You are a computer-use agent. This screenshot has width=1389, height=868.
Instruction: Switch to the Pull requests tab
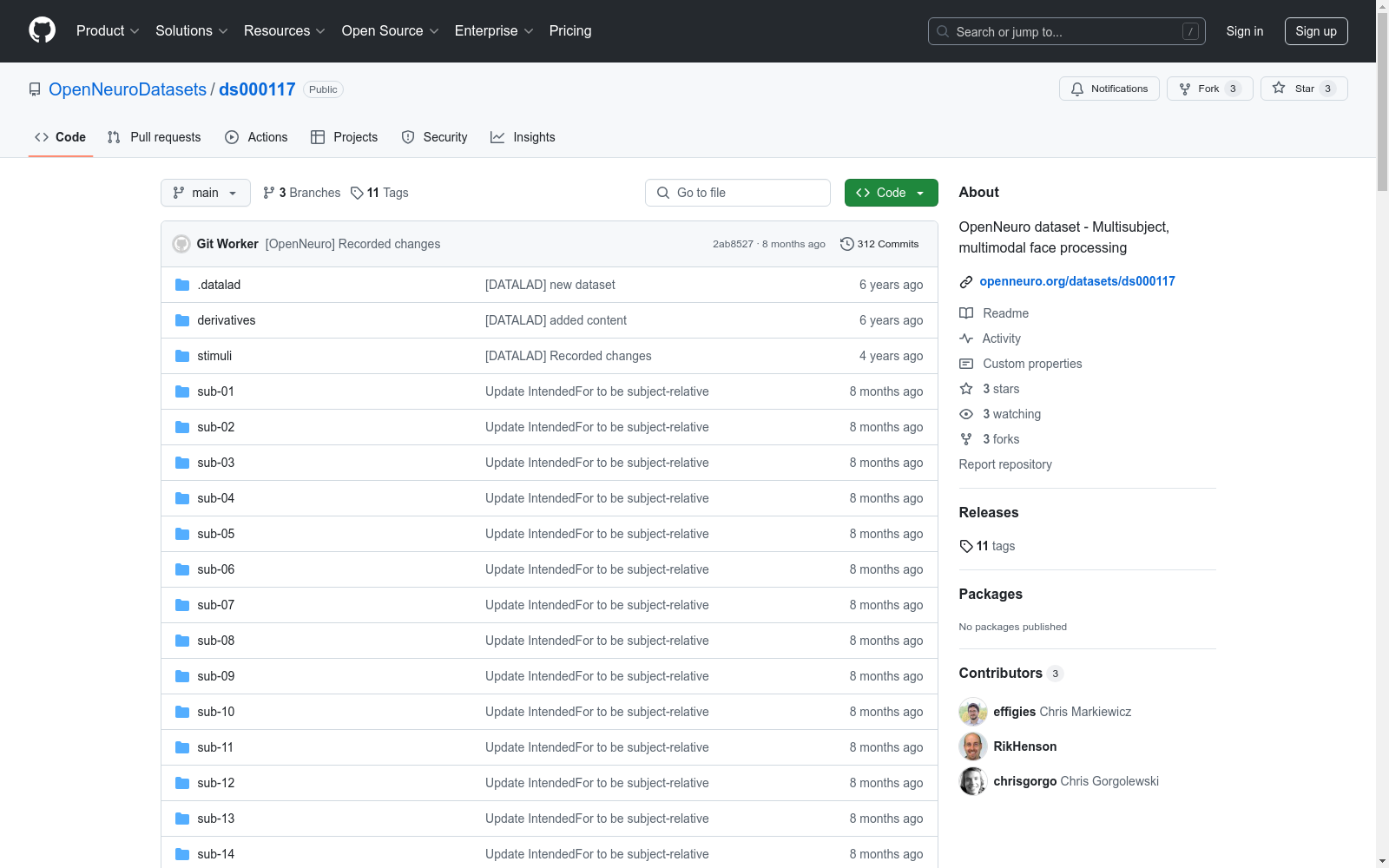point(155,137)
